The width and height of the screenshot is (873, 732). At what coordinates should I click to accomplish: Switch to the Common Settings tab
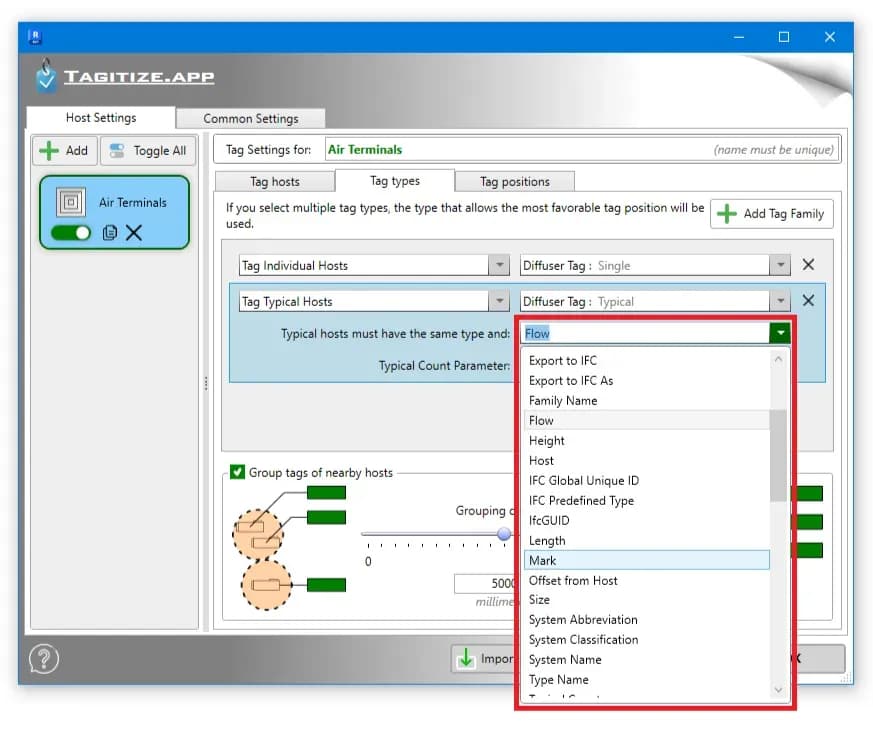(x=251, y=119)
